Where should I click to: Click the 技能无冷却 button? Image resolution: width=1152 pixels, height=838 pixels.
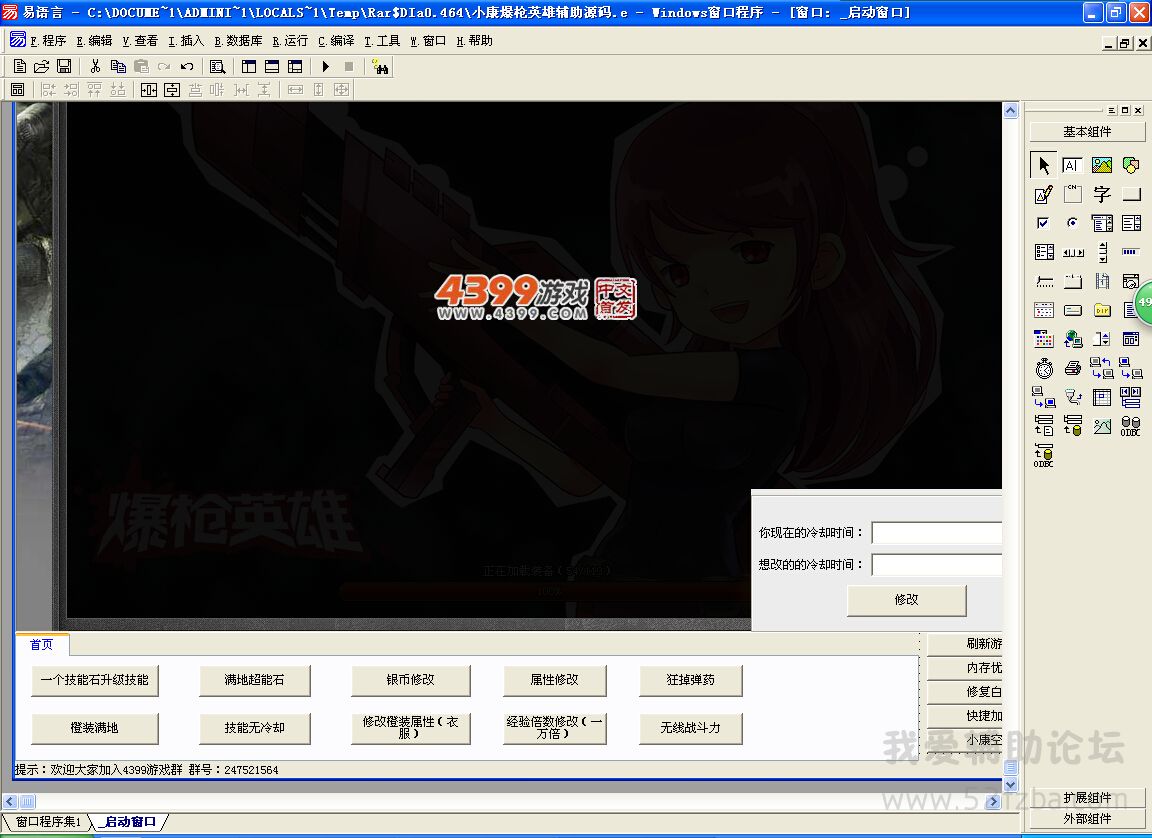tap(254, 728)
